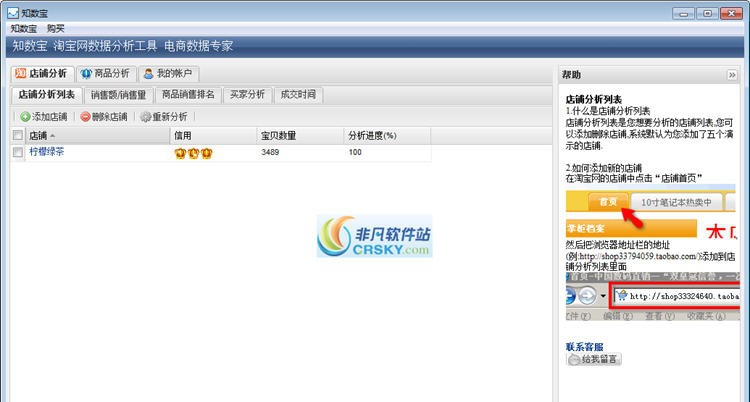The width and height of the screenshot is (750, 402).
Task: Click the 添加店铺 button
Action: (x=44, y=117)
